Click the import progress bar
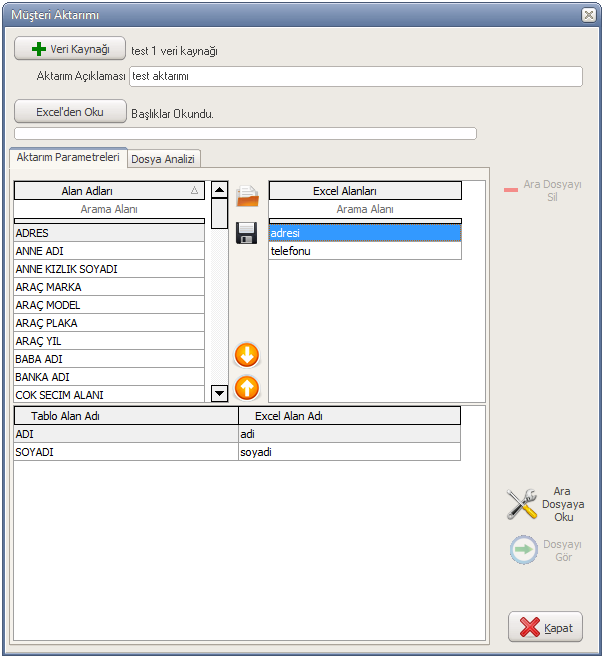This screenshot has height=660, width=606. (245, 133)
